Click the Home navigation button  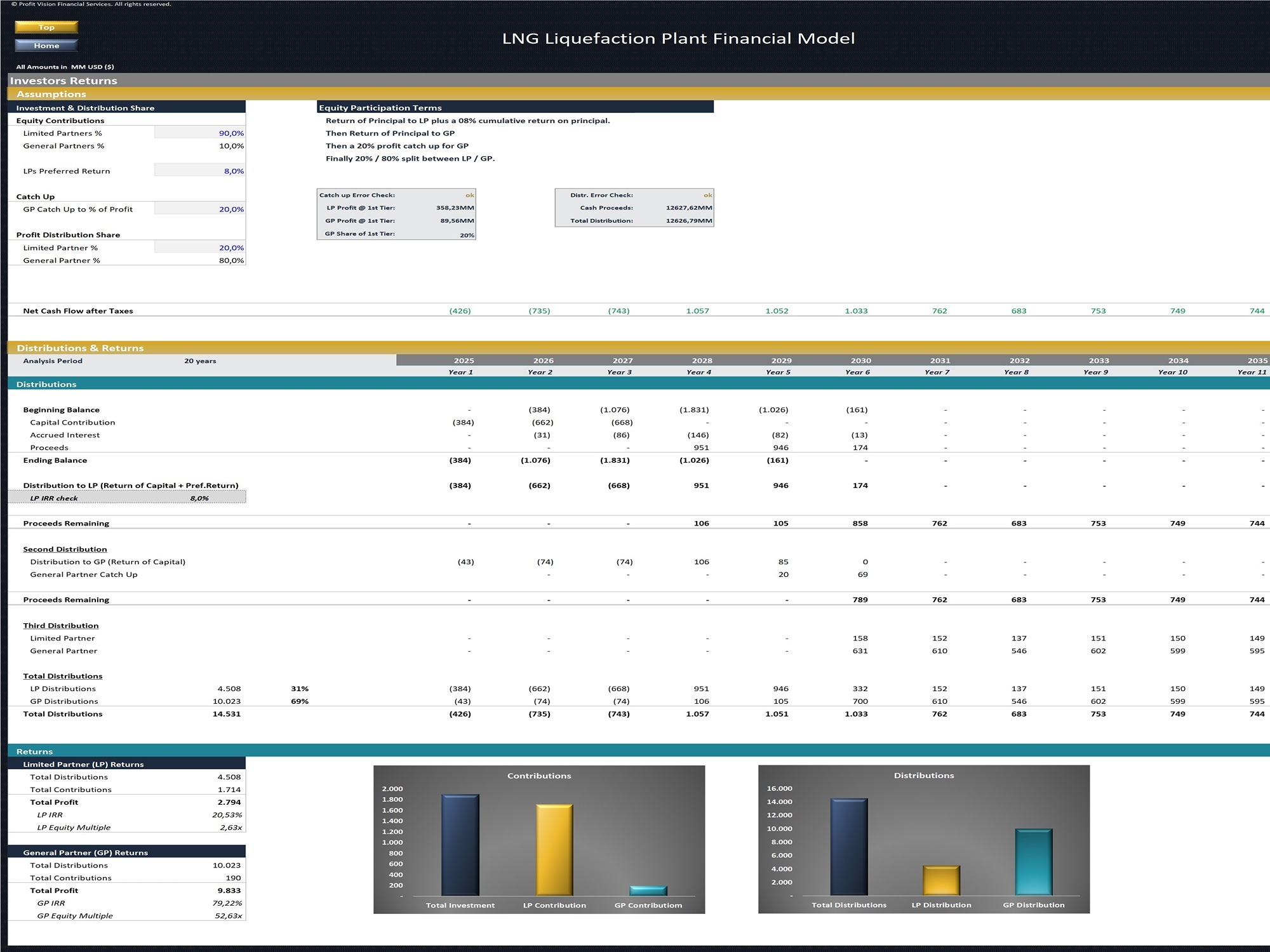46,45
